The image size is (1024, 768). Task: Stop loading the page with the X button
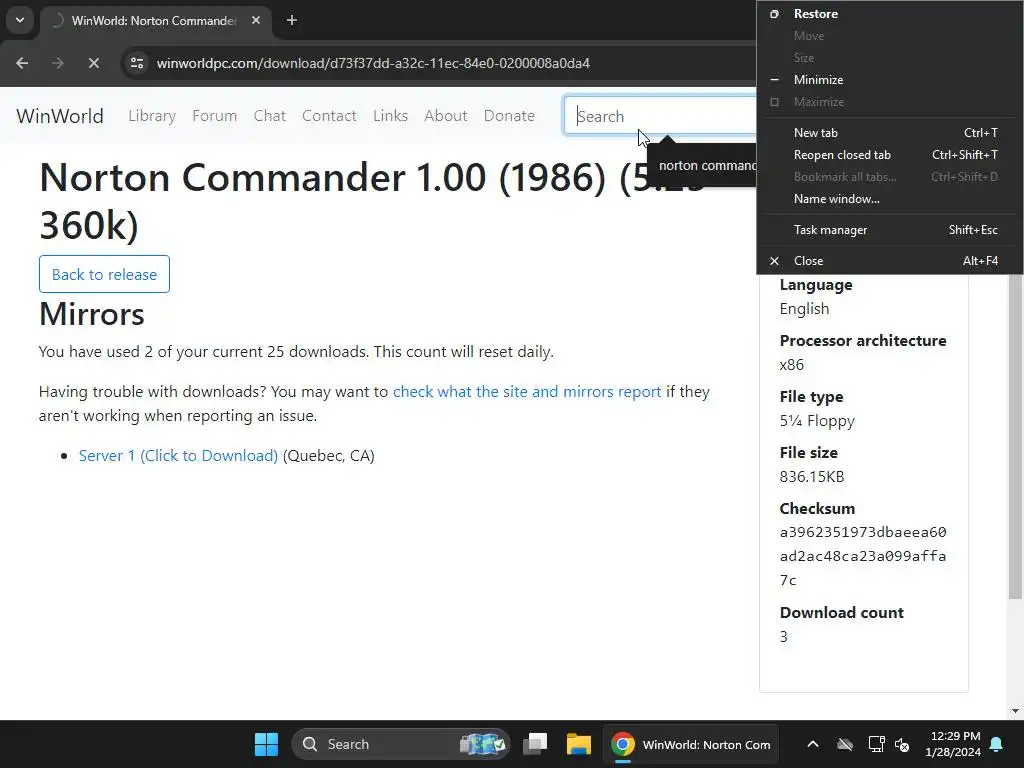point(94,63)
